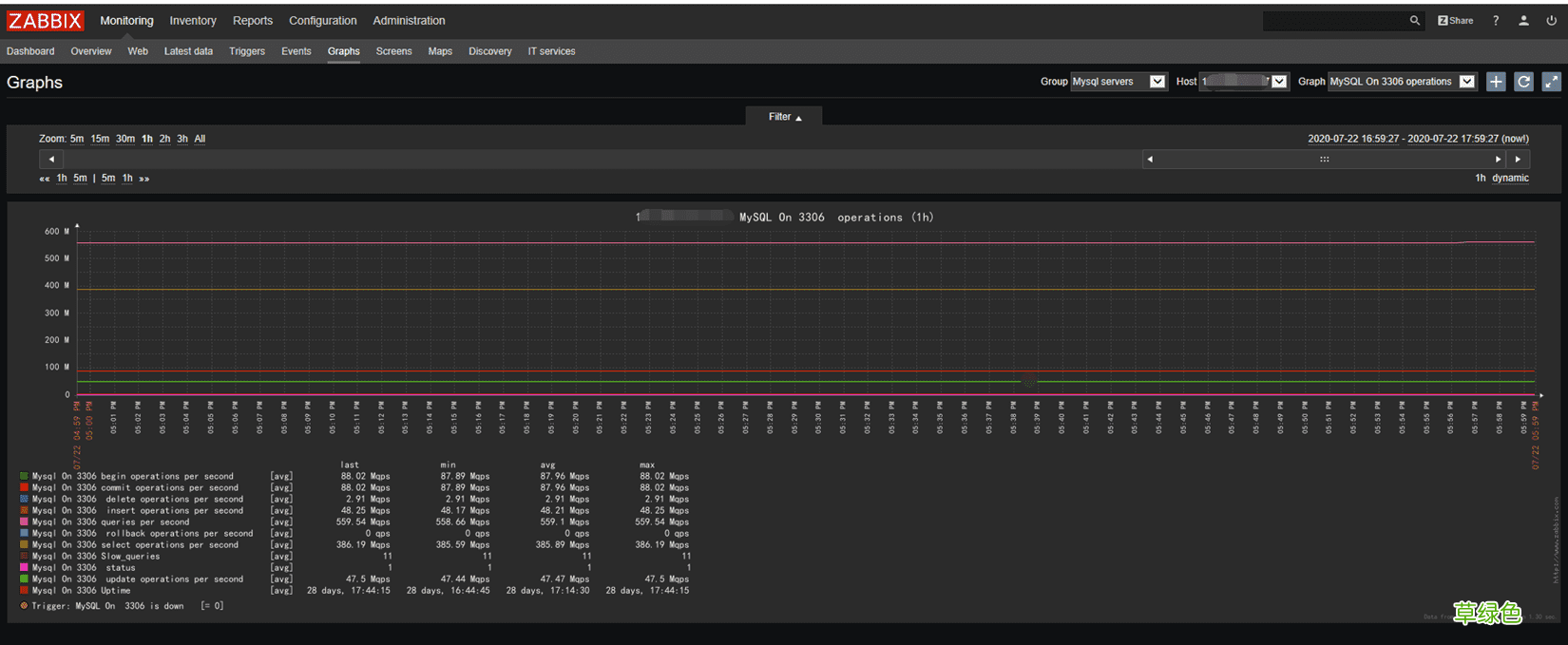The width and height of the screenshot is (1568, 645).
Task: Open the Host dropdown
Action: (1243, 82)
